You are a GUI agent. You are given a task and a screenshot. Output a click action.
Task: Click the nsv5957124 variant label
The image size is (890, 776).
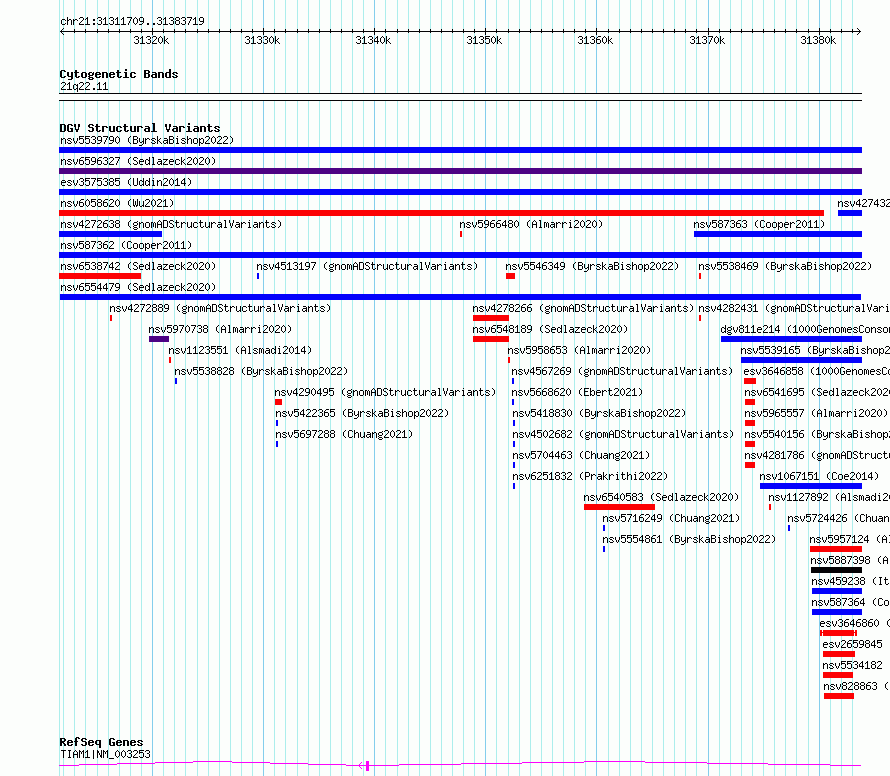[849, 539]
